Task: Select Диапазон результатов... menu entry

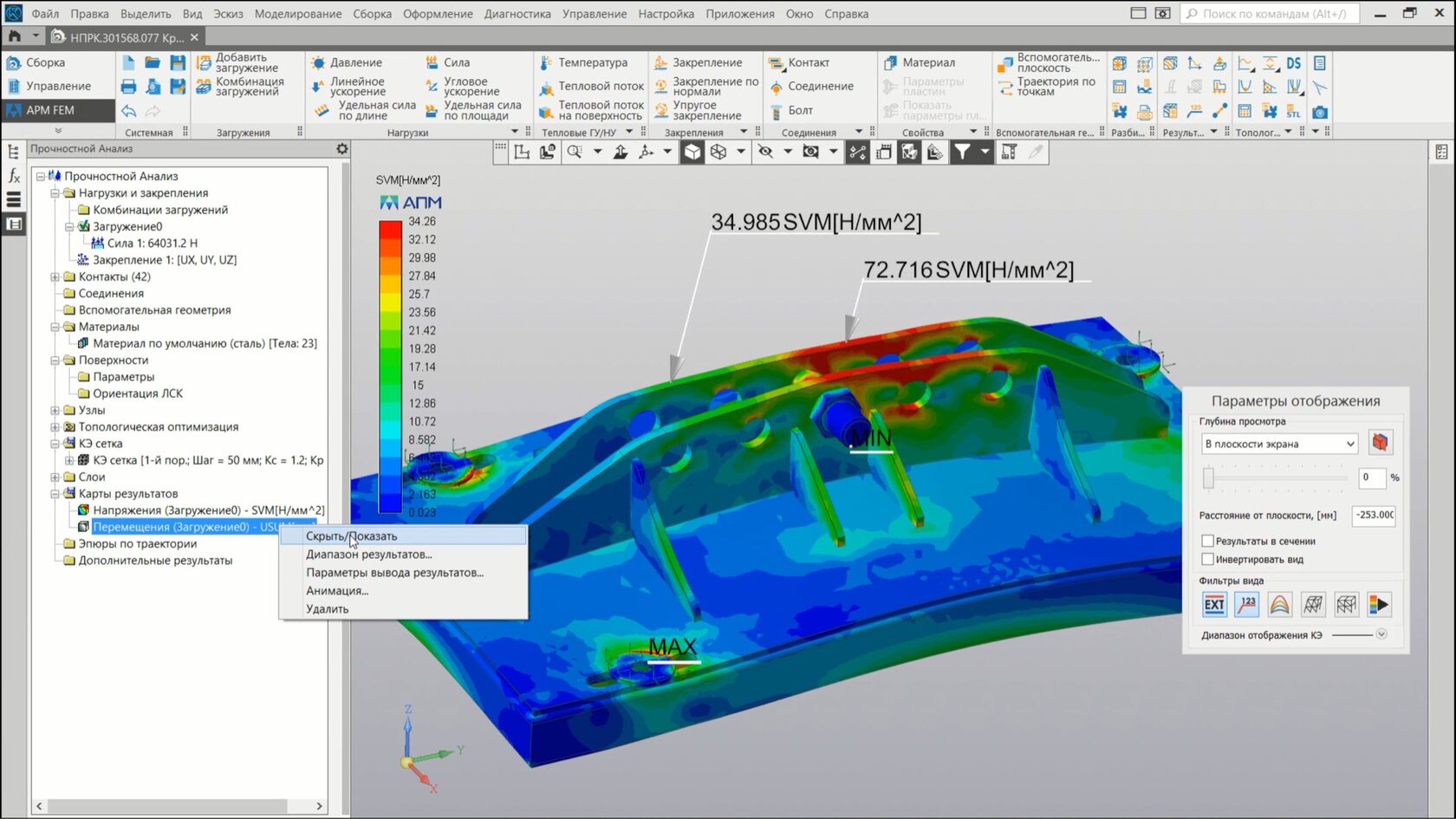Action: [403, 554]
